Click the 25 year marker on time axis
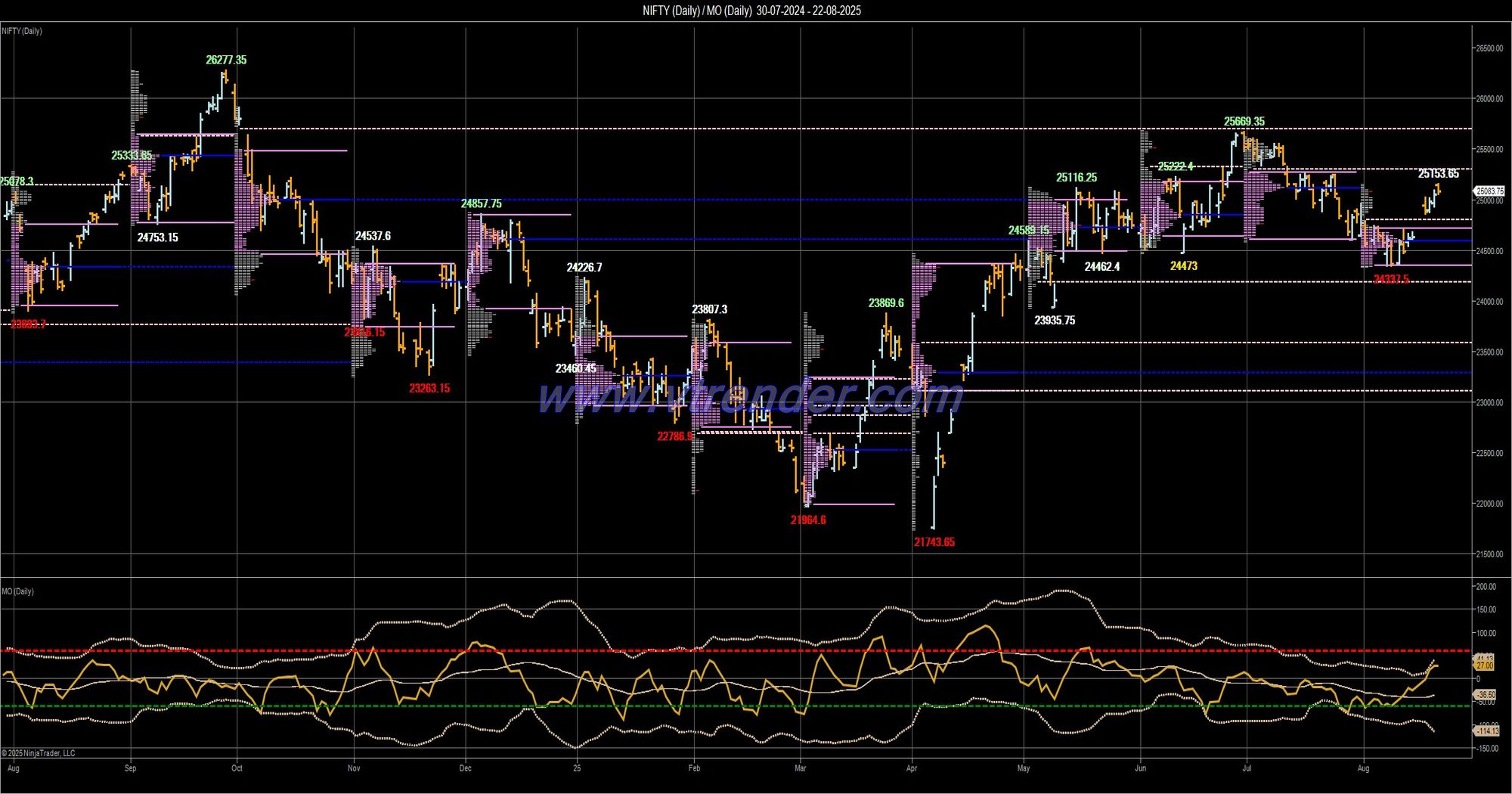The height and width of the screenshot is (794, 1512). coord(577,768)
